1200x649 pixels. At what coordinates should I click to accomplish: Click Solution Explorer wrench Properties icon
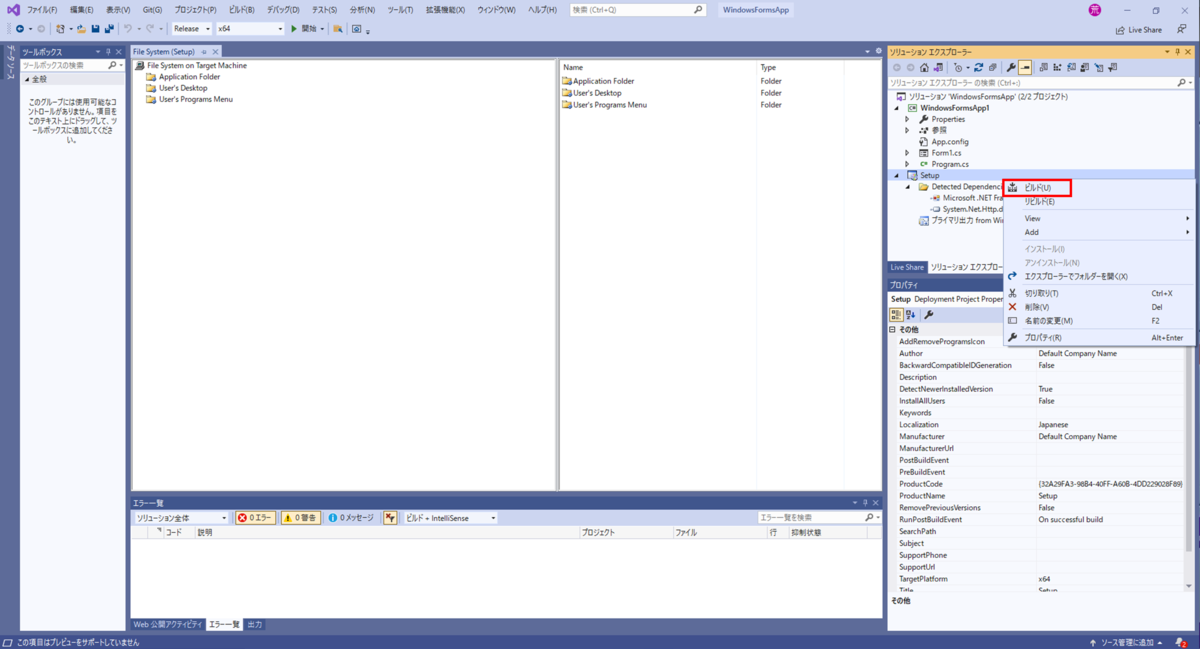(1011, 67)
